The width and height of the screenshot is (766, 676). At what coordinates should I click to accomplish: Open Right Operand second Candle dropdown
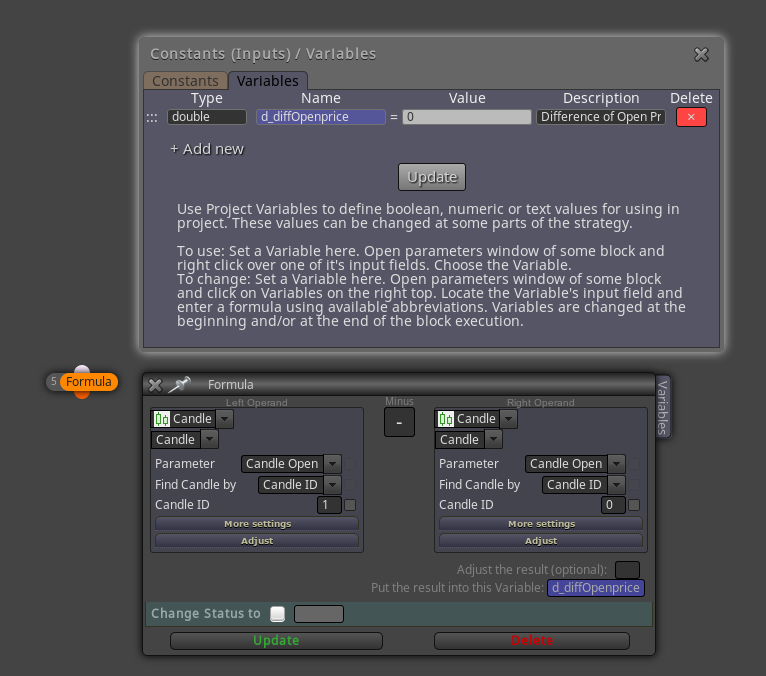[x=493, y=440]
